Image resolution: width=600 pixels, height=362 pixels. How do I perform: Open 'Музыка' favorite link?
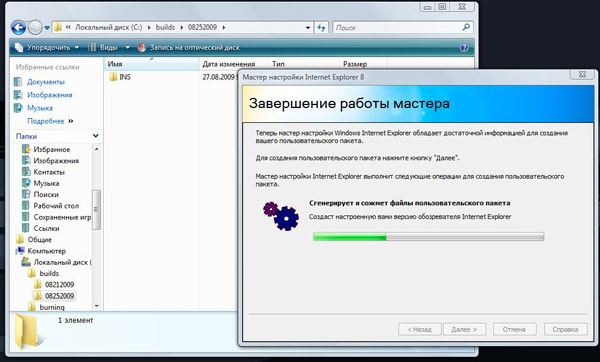coord(40,108)
